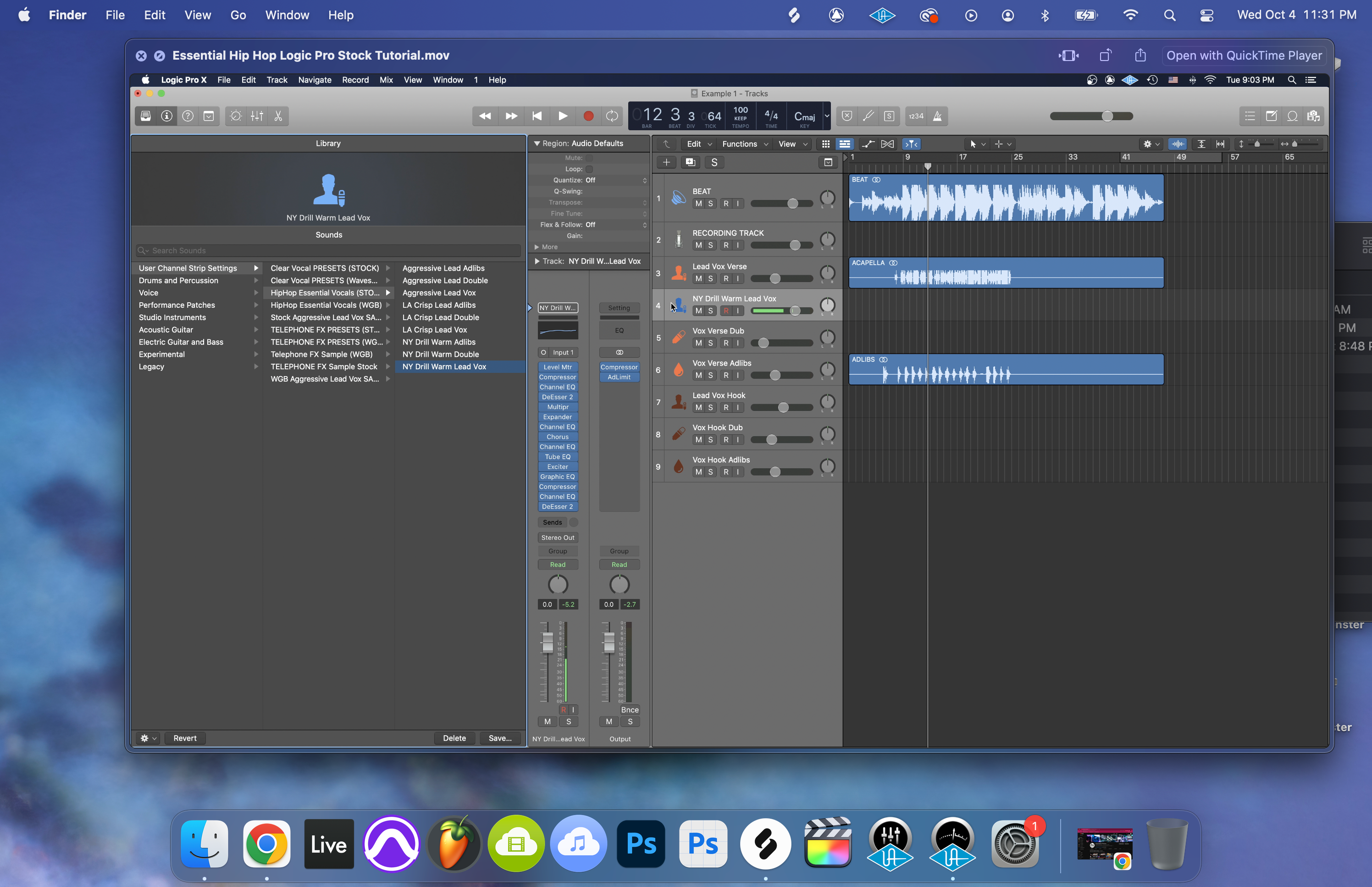
Task: Toggle the metronome click button
Action: (937, 116)
